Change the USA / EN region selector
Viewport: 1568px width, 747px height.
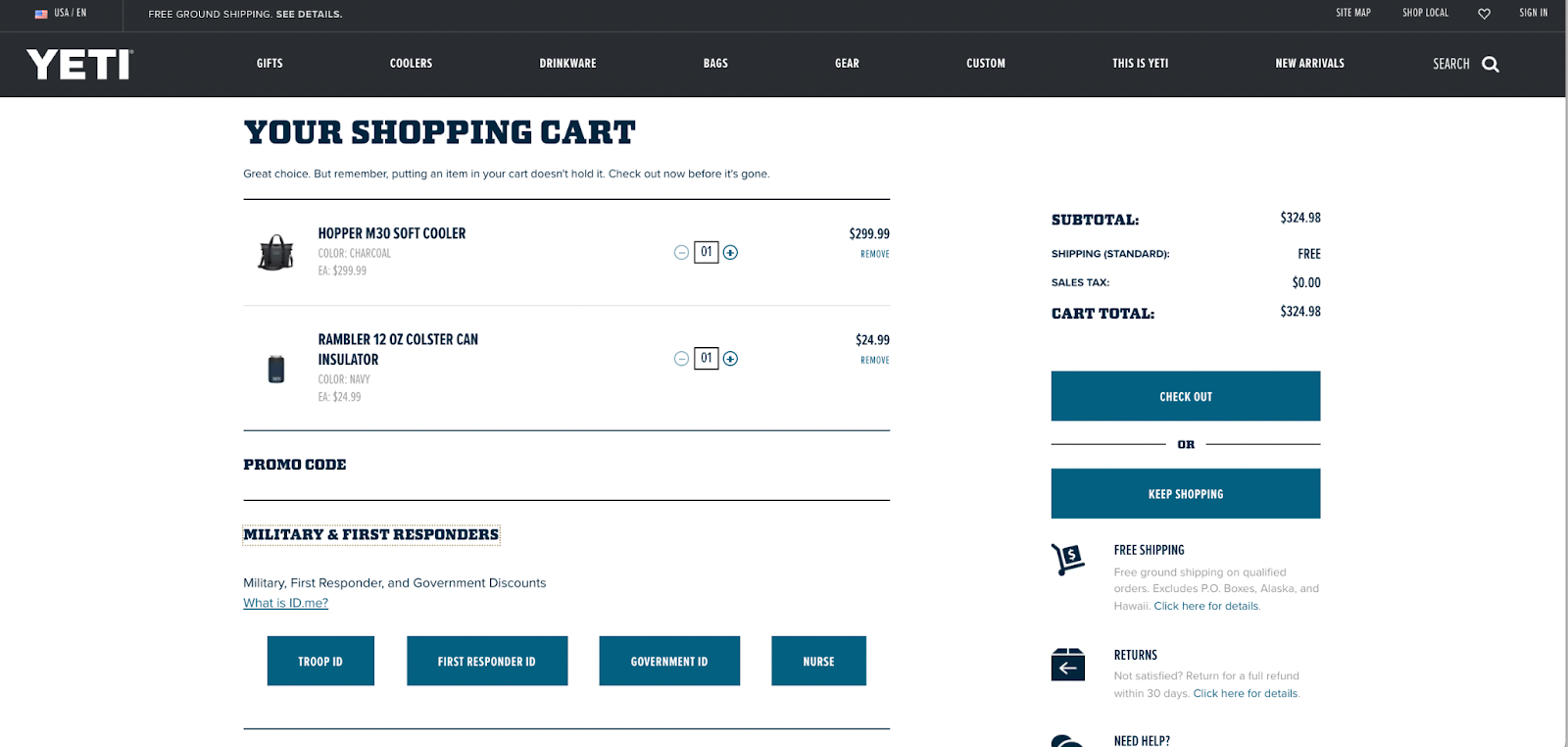point(61,13)
